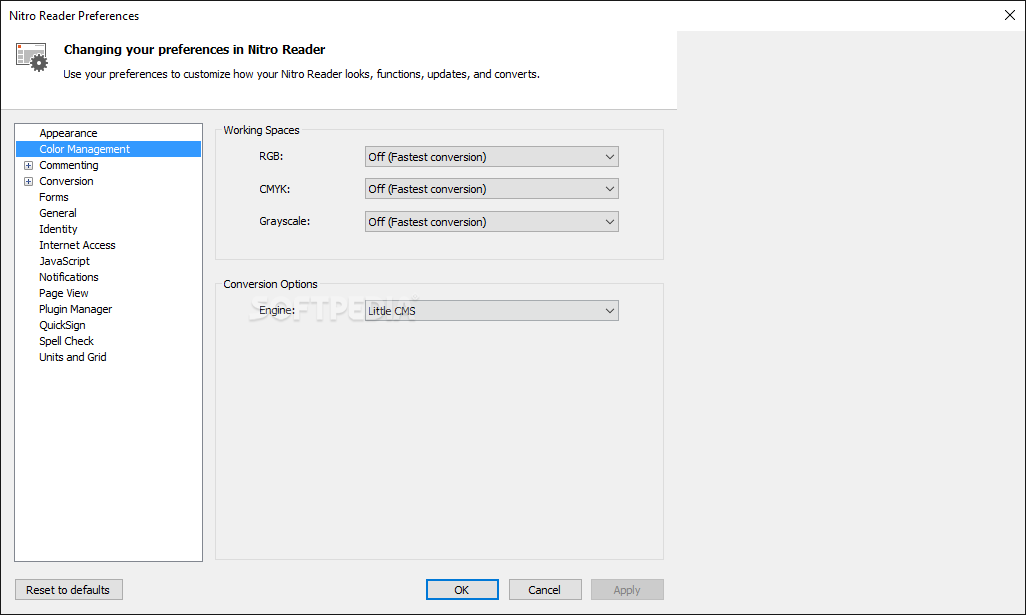
Task: Click the preferences gear icon in header
Action: click(x=32, y=58)
